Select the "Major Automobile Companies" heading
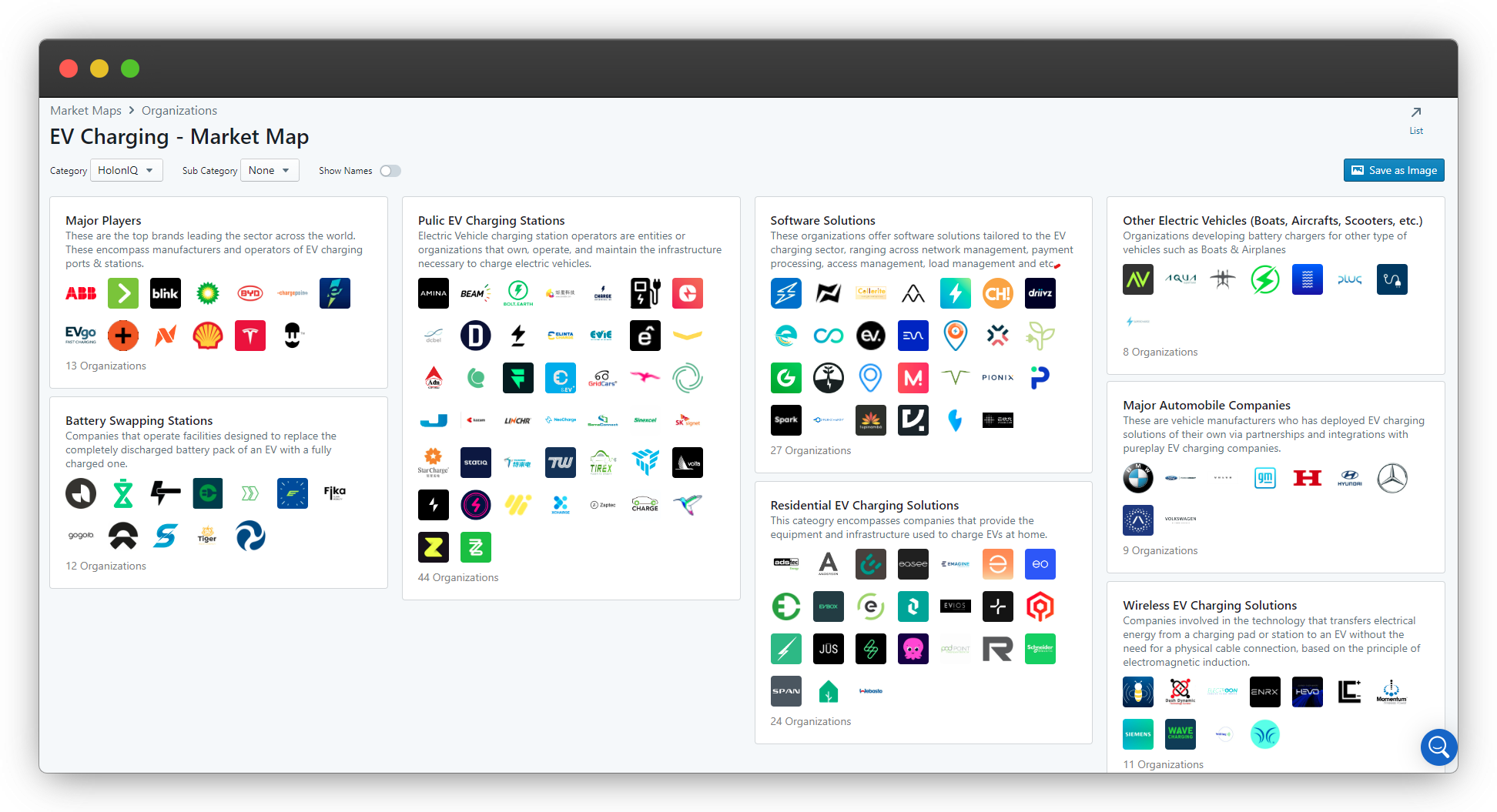The image size is (1497, 812). point(1207,406)
